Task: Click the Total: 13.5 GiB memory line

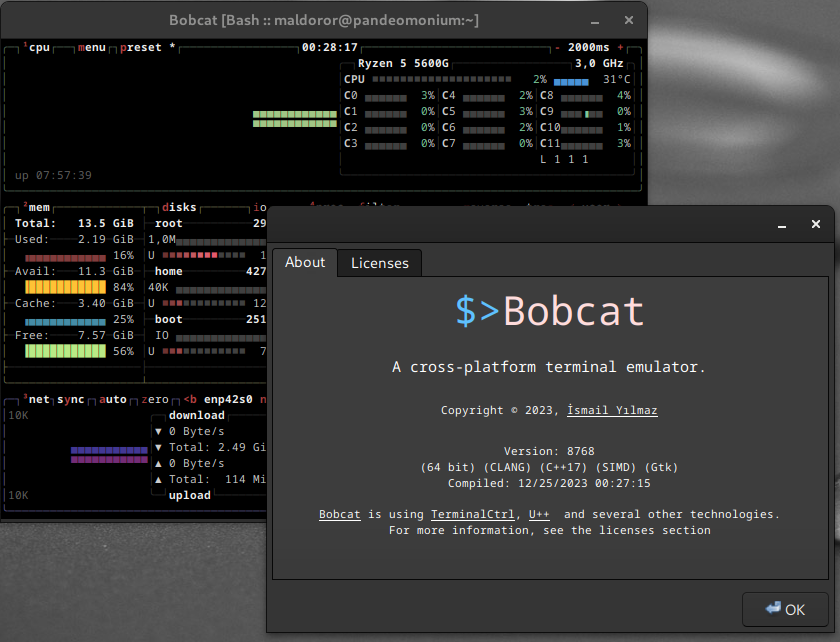Action: pos(74,223)
